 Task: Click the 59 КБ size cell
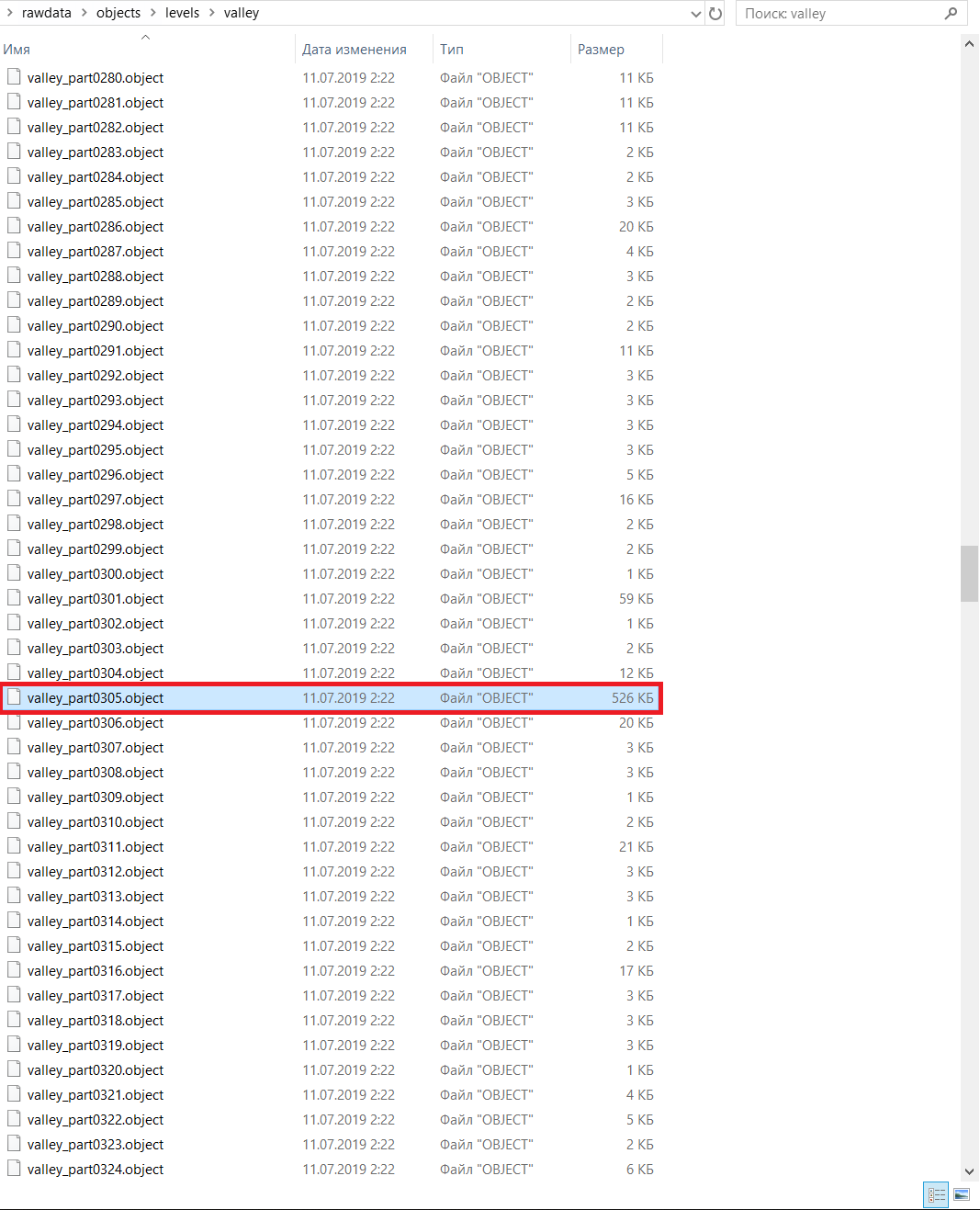(636, 598)
